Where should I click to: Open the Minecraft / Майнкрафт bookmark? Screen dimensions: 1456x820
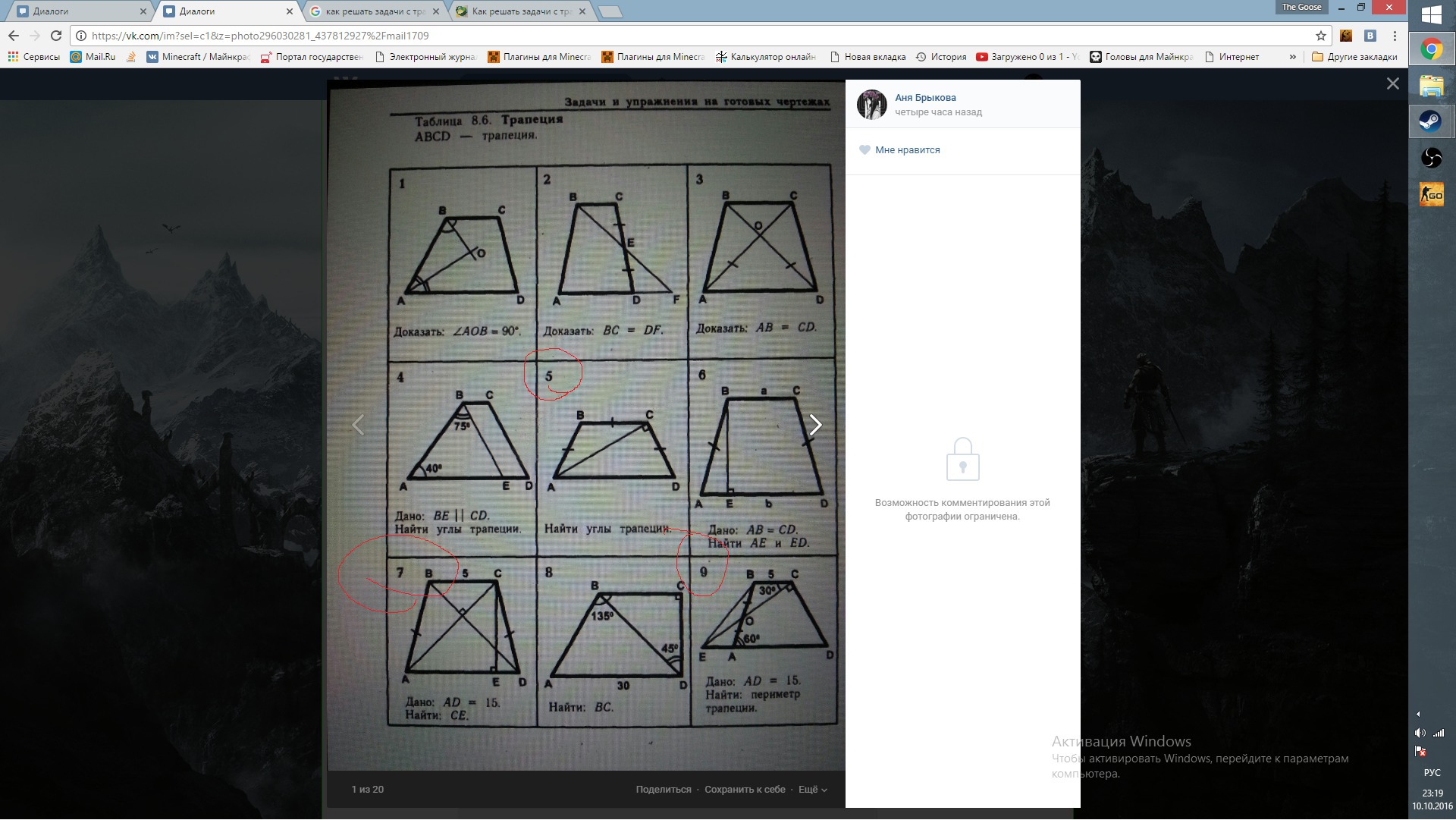point(199,57)
